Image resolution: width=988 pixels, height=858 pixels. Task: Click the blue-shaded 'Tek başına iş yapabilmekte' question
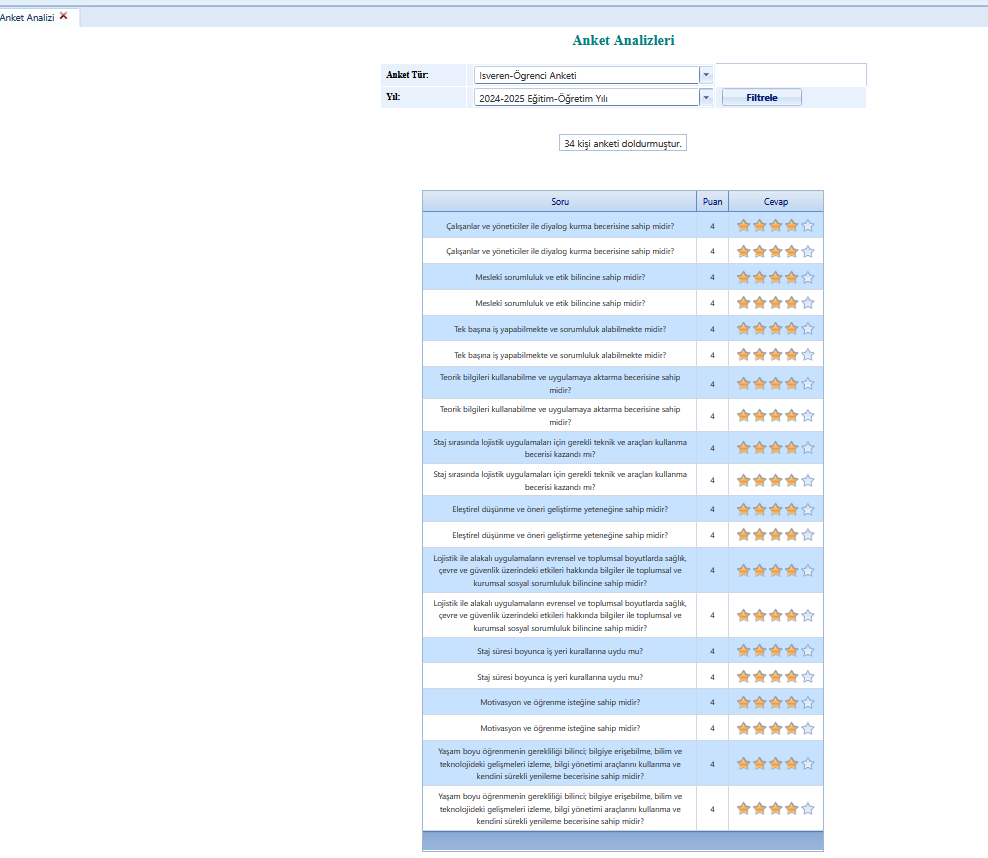pos(560,329)
